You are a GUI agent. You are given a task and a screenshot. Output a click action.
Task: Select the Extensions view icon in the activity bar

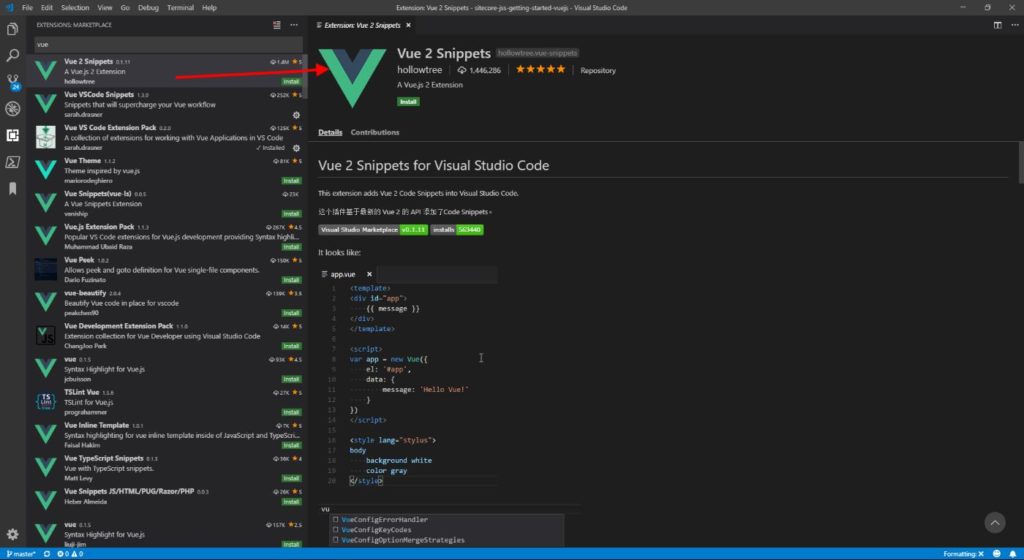12,135
